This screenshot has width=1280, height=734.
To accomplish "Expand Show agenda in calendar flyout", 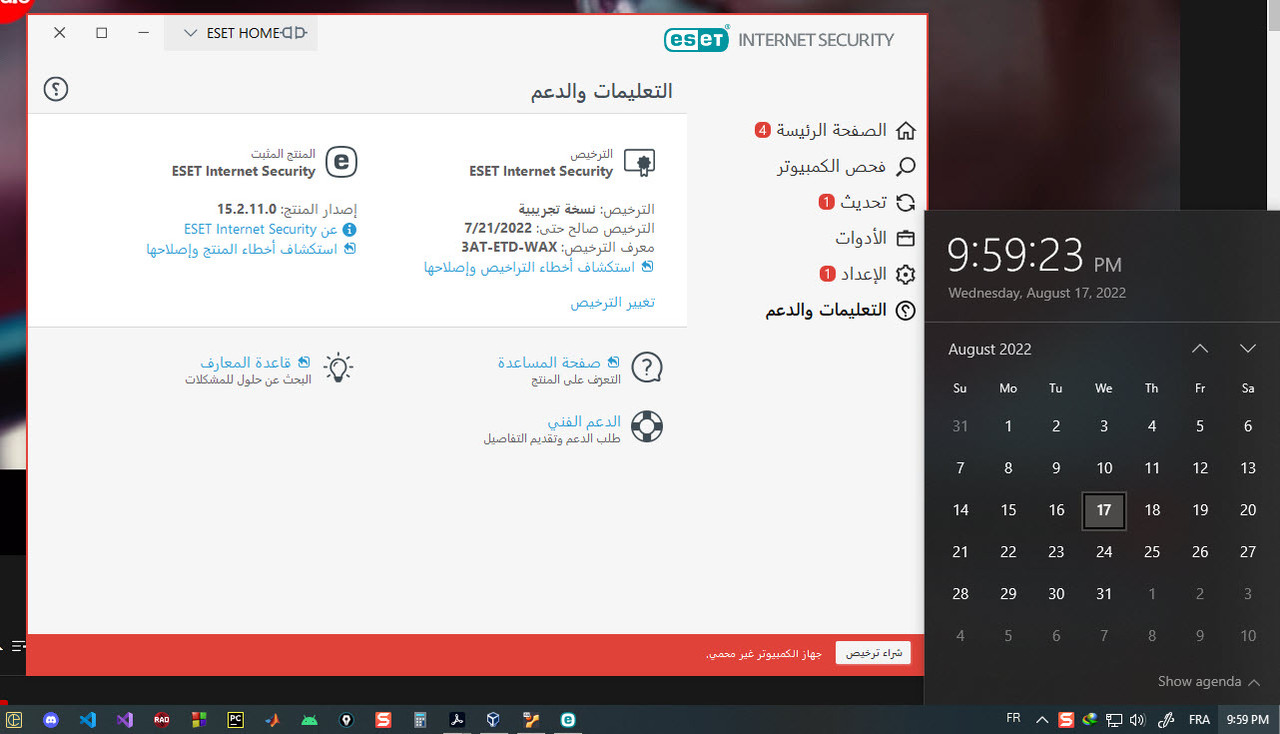I will [1209, 681].
